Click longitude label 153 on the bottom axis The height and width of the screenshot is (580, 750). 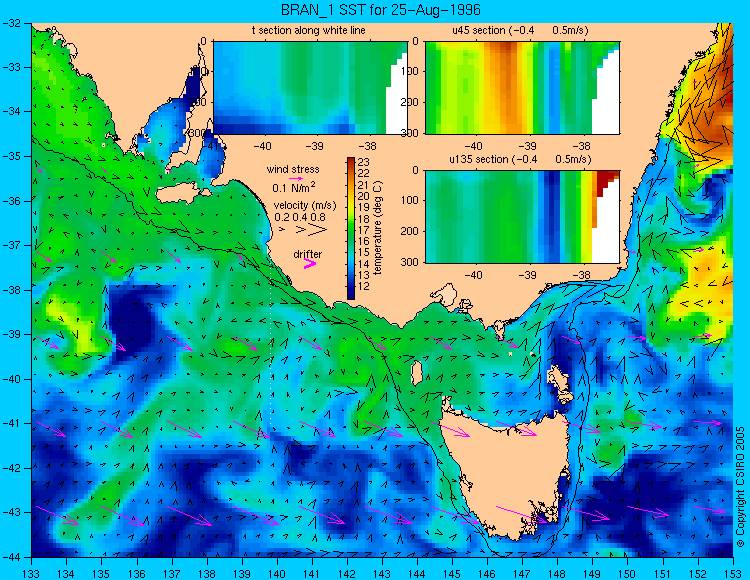tap(732, 574)
